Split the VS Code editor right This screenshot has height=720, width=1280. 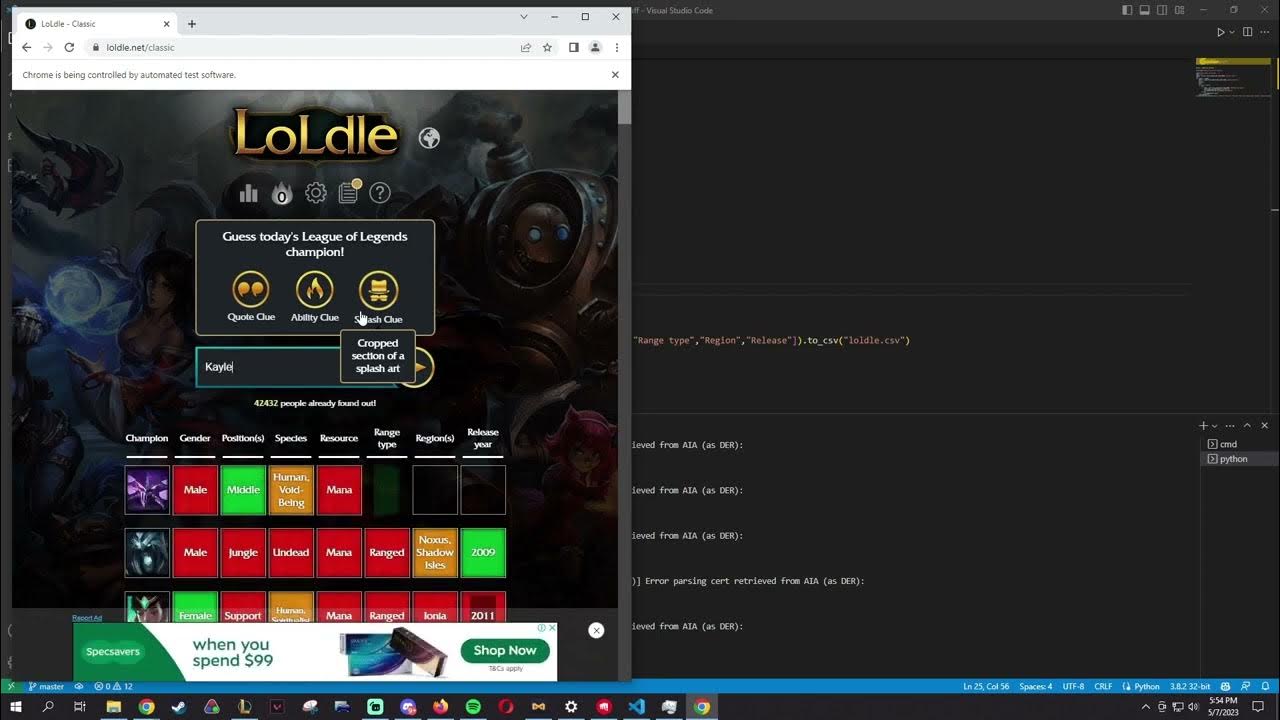[1247, 32]
